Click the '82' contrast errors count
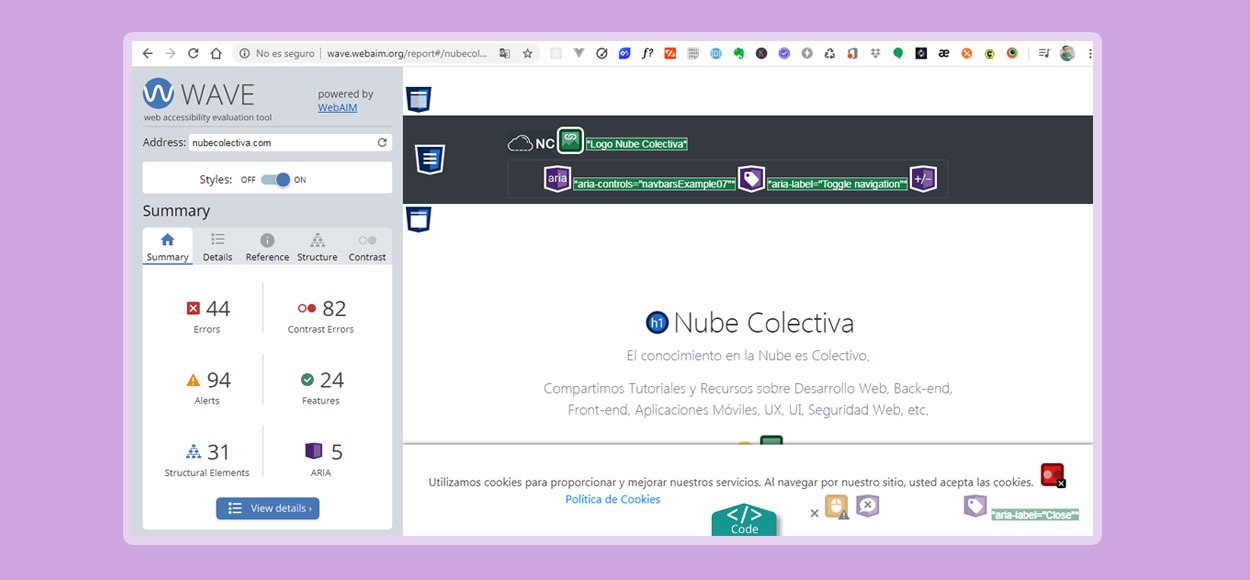 [x=334, y=309]
